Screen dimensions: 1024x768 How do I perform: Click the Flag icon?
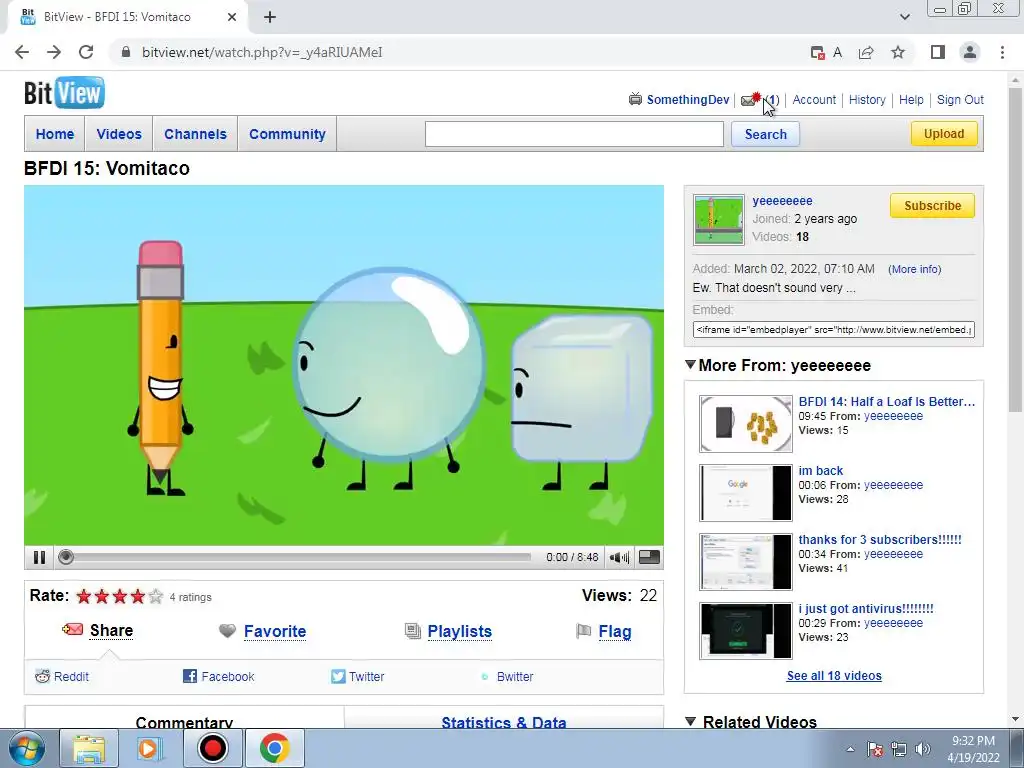[583, 631]
